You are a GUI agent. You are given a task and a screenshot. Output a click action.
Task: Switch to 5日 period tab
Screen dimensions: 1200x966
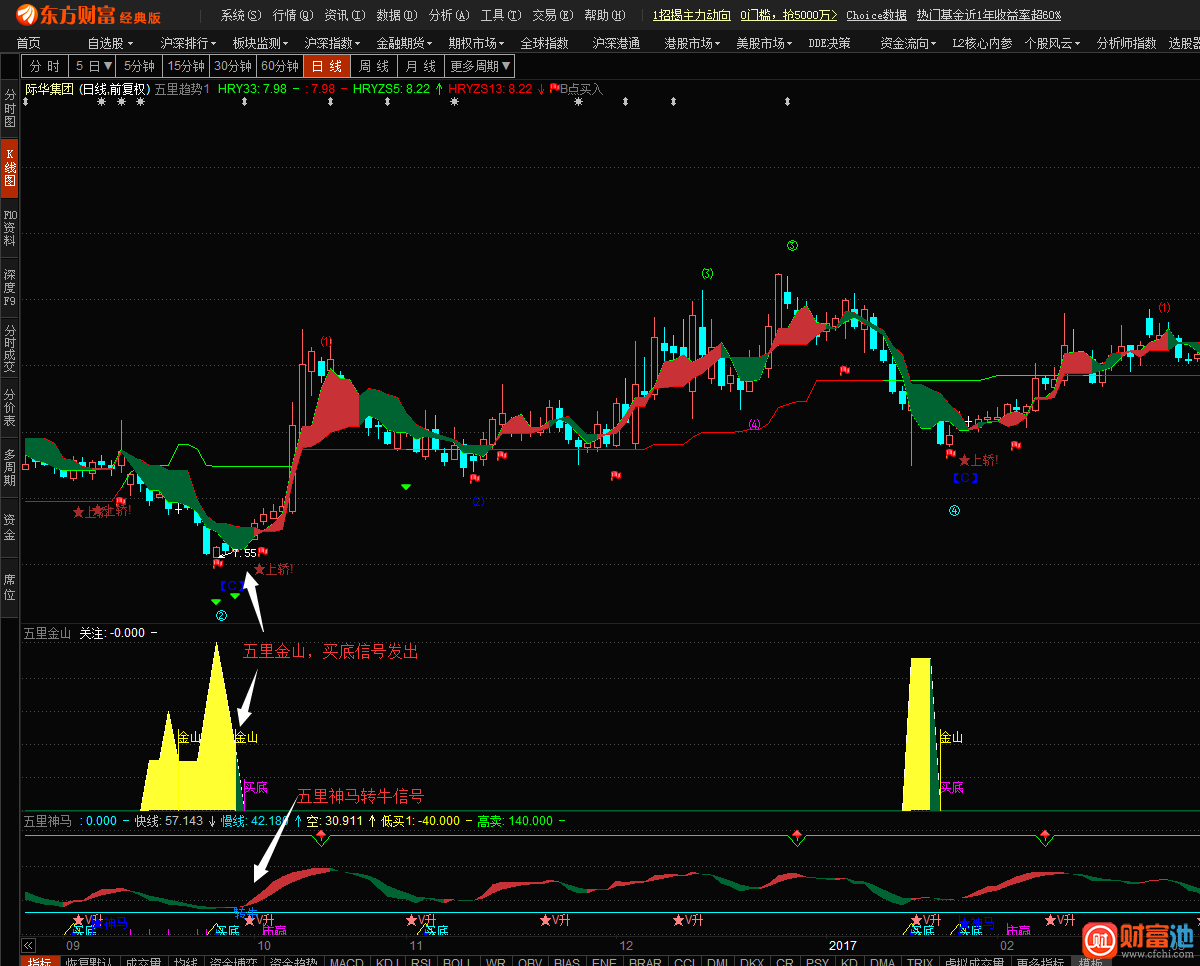pyautogui.click(x=93, y=66)
